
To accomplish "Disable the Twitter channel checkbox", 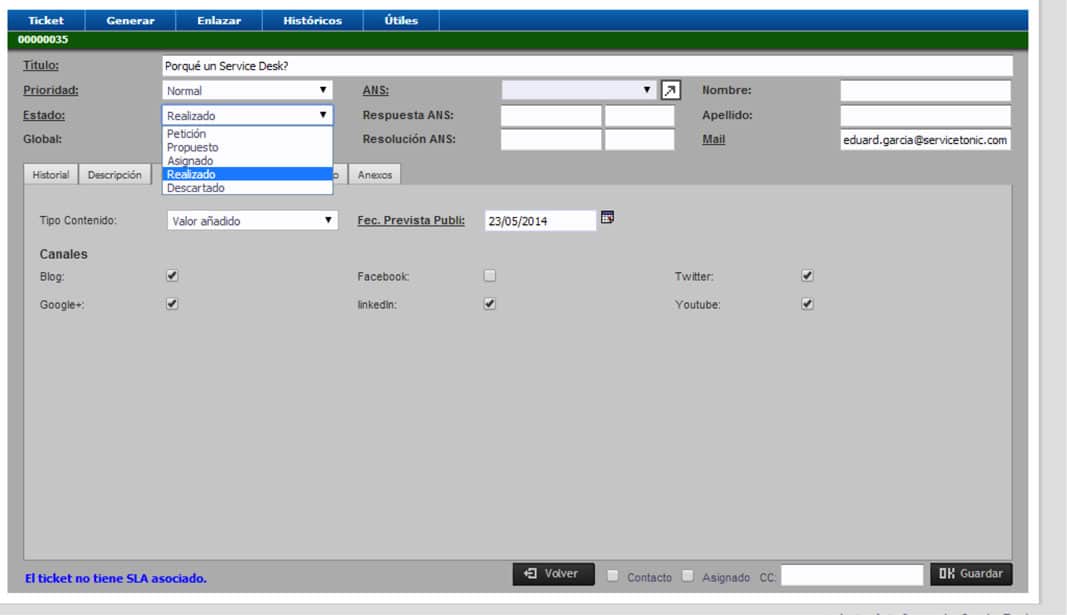I will click(x=808, y=275).
